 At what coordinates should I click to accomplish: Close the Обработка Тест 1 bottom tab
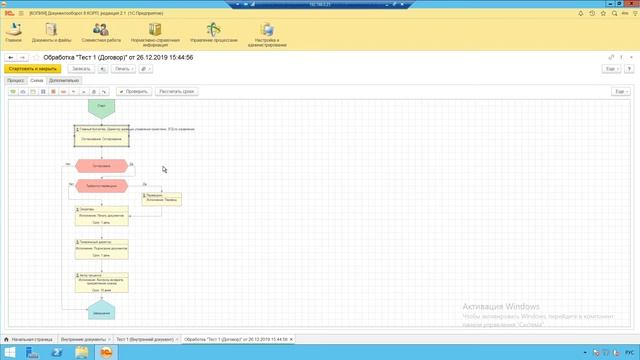click(x=291, y=339)
